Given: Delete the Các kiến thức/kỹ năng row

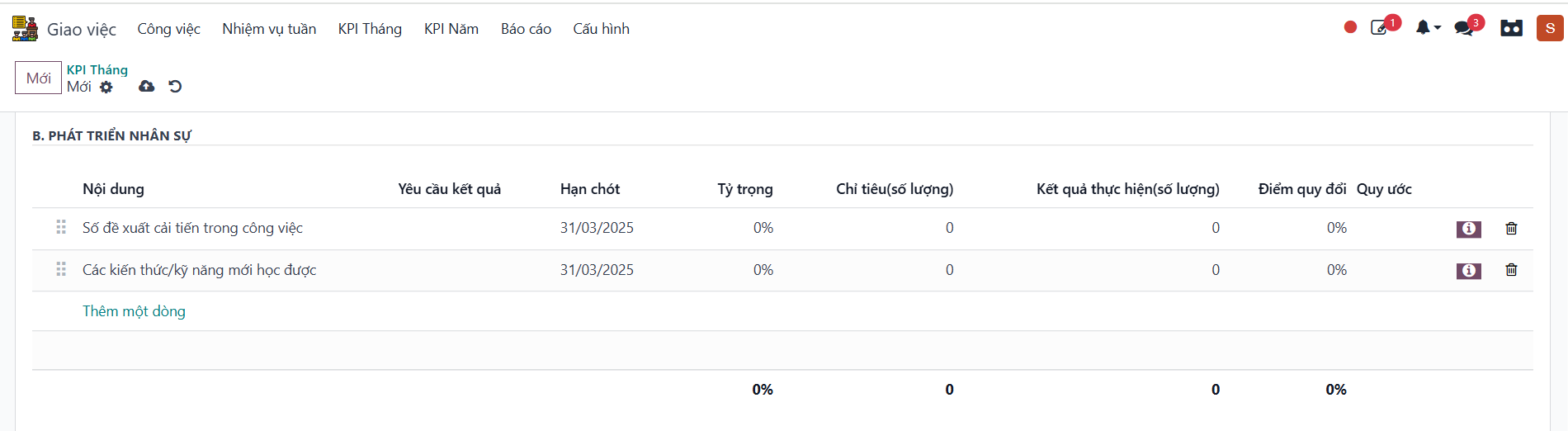Looking at the screenshot, I should click(1511, 270).
